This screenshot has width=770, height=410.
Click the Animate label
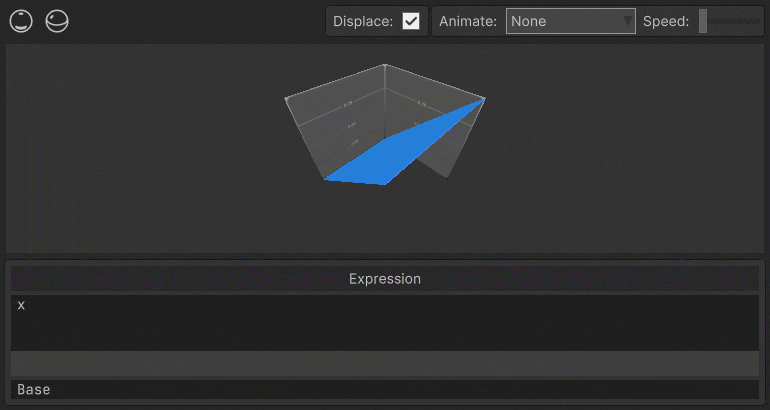click(468, 22)
